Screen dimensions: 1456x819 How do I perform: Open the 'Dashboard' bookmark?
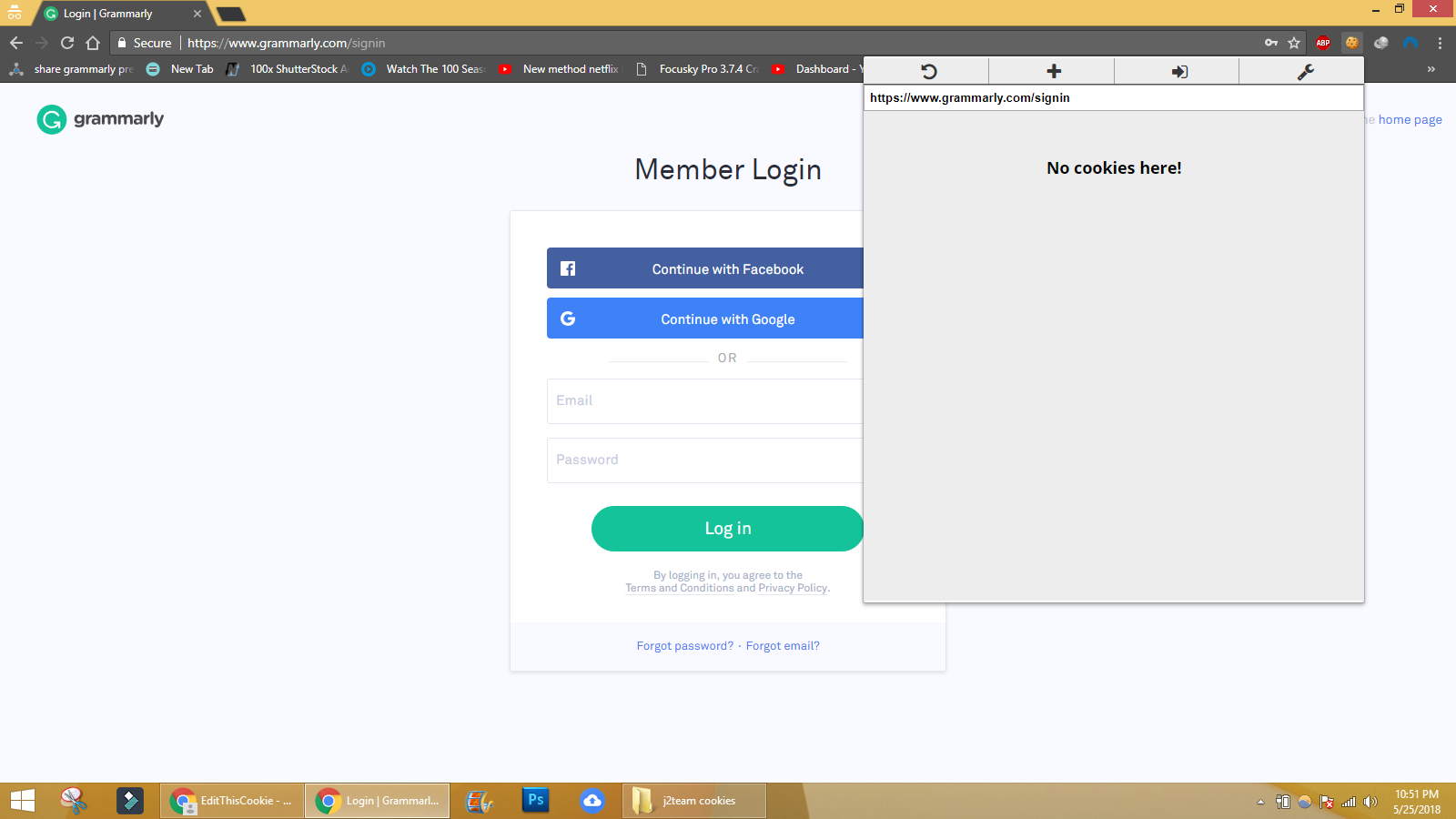[816, 69]
